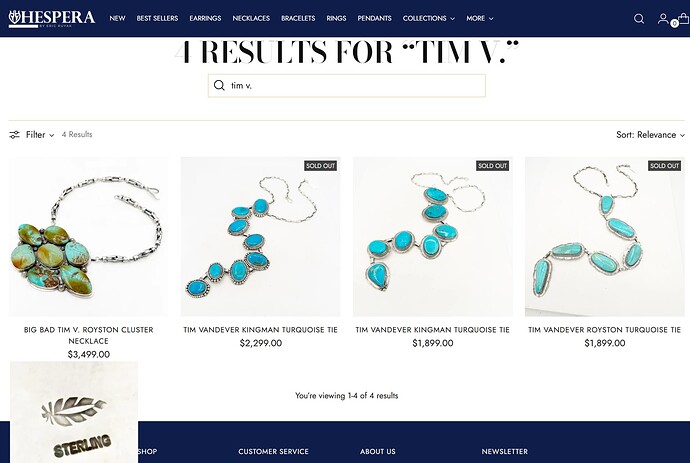Click the search field containing 'tim v.'
This screenshot has height=463, width=690.
click(x=347, y=85)
